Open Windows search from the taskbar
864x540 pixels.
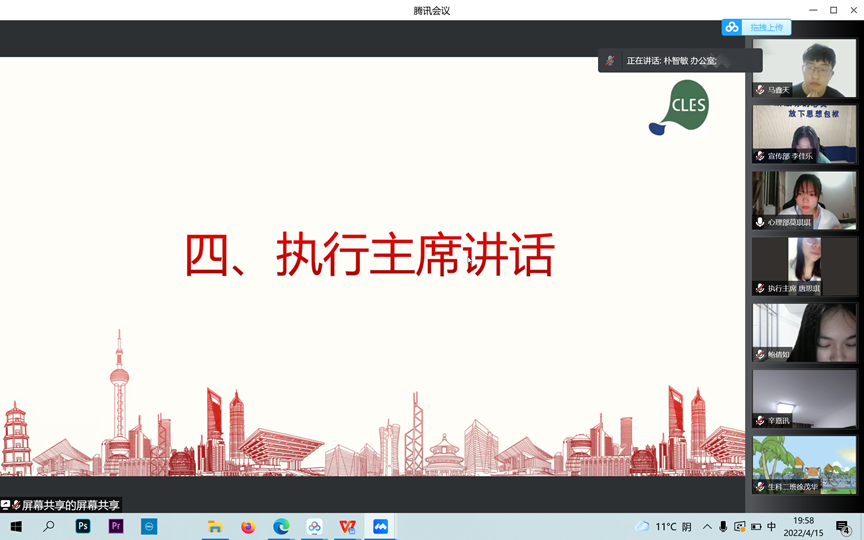(x=48, y=527)
